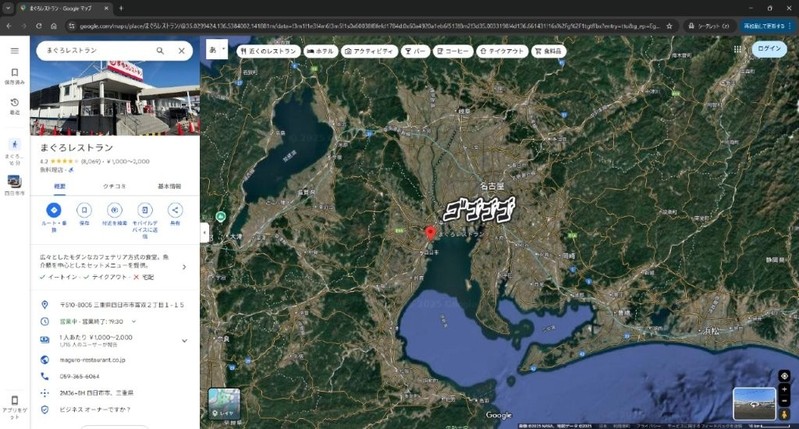Expand the place description chevron

pyautogui.click(x=184, y=267)
